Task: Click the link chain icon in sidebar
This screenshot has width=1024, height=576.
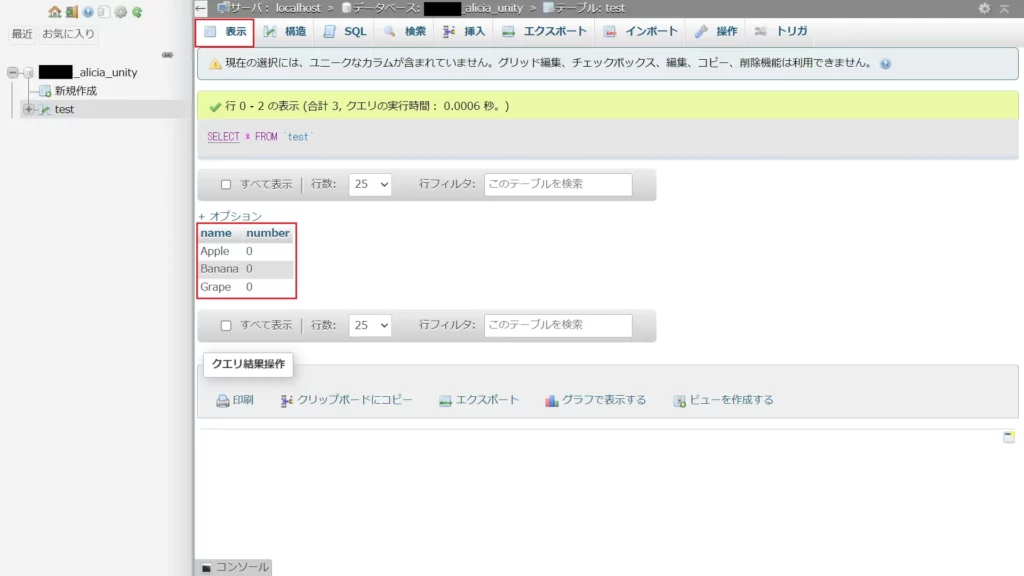Action: 168,54
